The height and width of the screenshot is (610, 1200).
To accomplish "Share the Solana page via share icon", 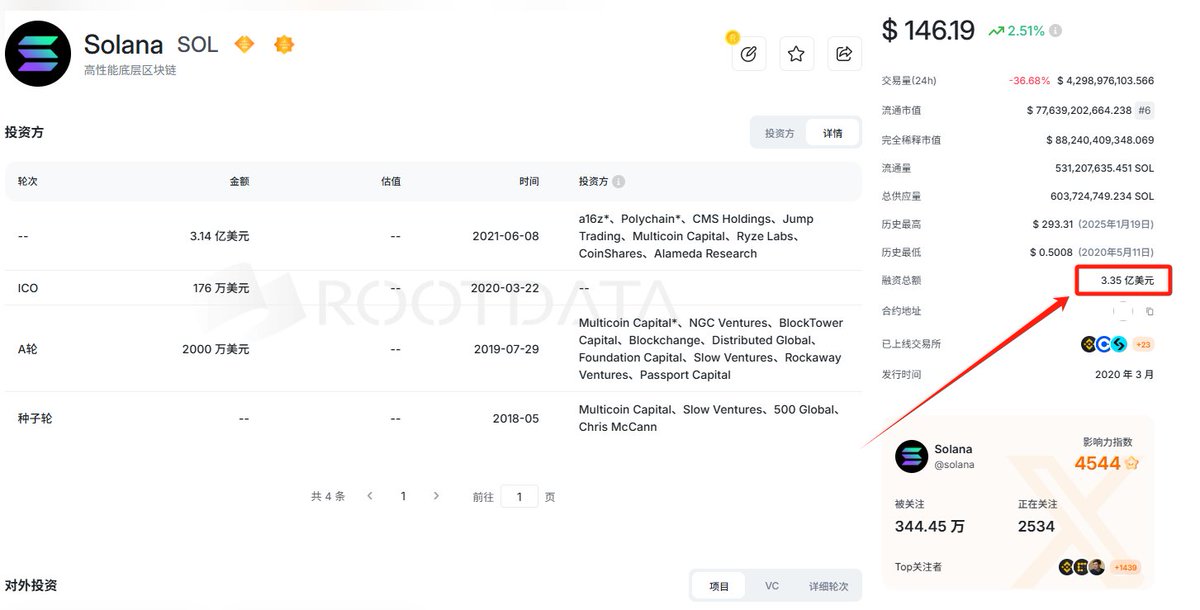I will (844, 54).
